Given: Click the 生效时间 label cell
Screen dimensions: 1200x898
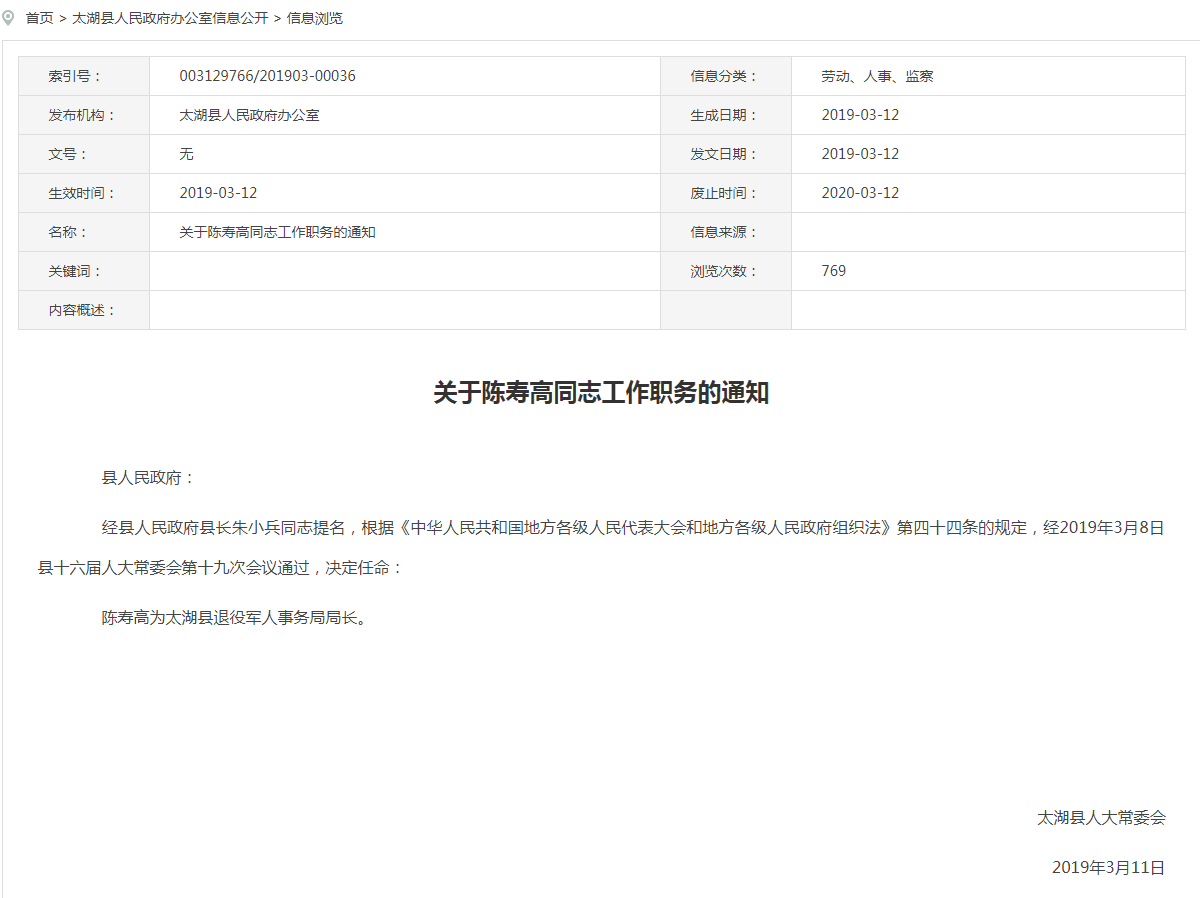Looking at the screenshot, I should click(x=84, y=193).
